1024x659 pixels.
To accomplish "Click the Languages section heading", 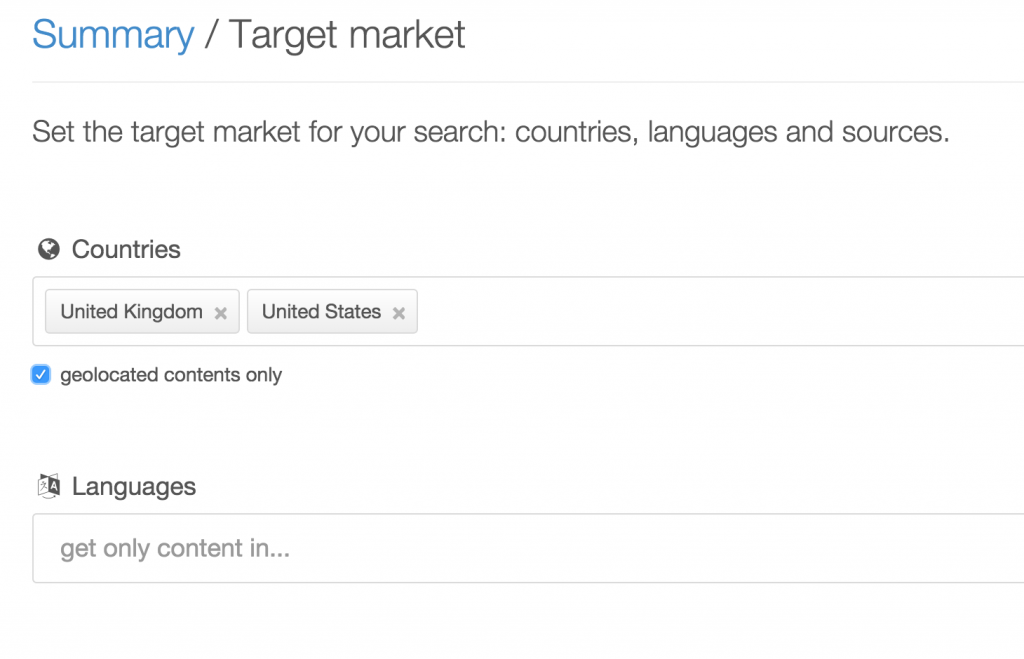I will pos(134,487).
